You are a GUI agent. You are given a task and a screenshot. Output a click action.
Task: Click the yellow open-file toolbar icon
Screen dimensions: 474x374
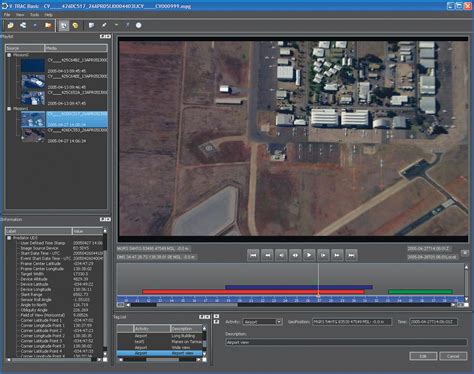click(11, 25)
